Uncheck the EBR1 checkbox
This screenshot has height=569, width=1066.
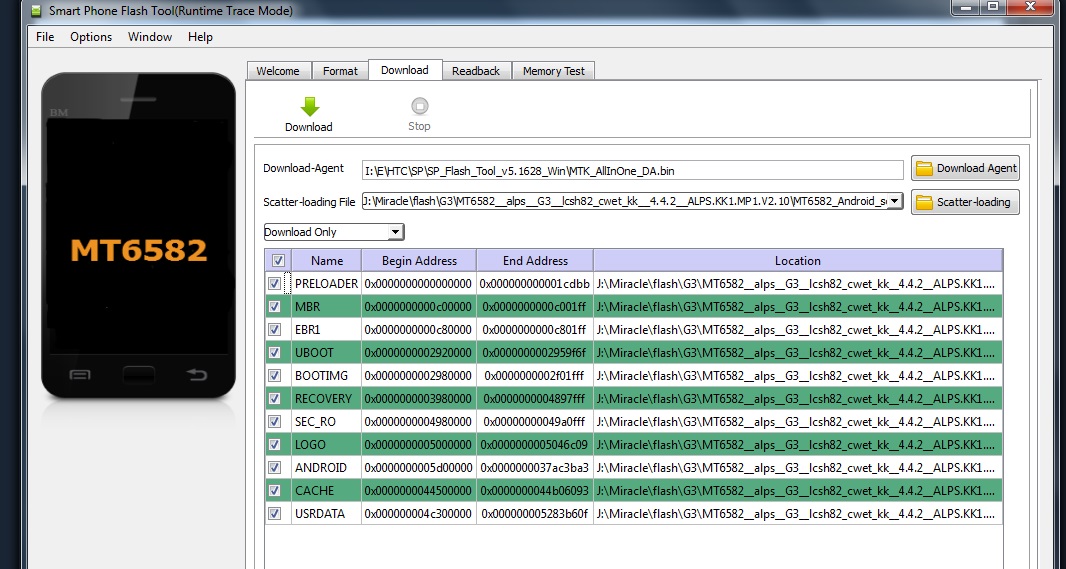[x=275, y=330]
